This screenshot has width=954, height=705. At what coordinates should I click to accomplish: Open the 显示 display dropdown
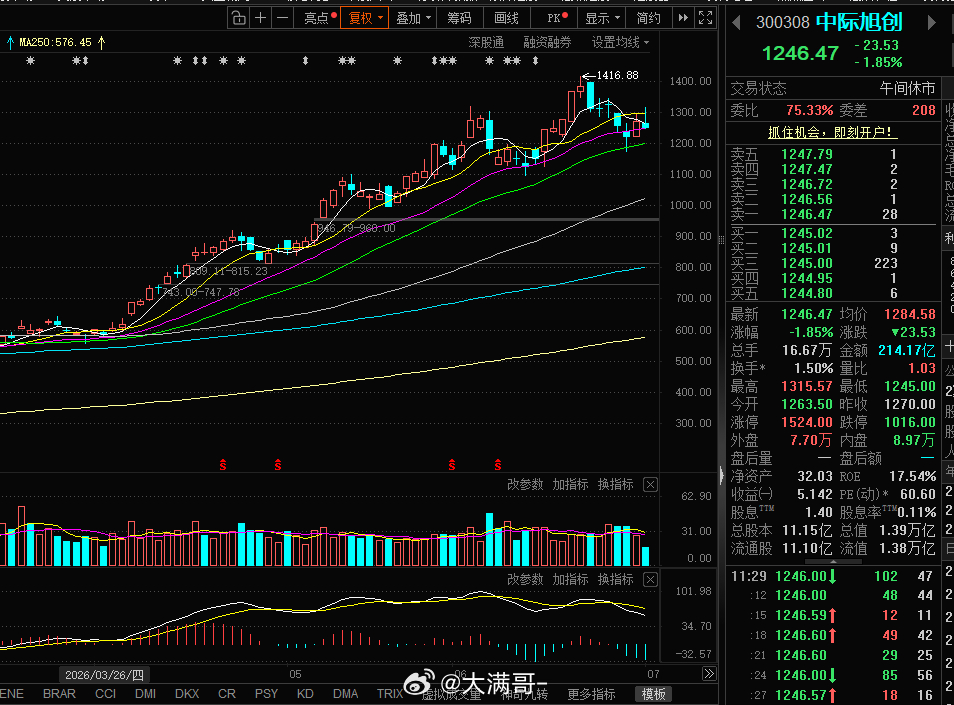click(602, 18)
